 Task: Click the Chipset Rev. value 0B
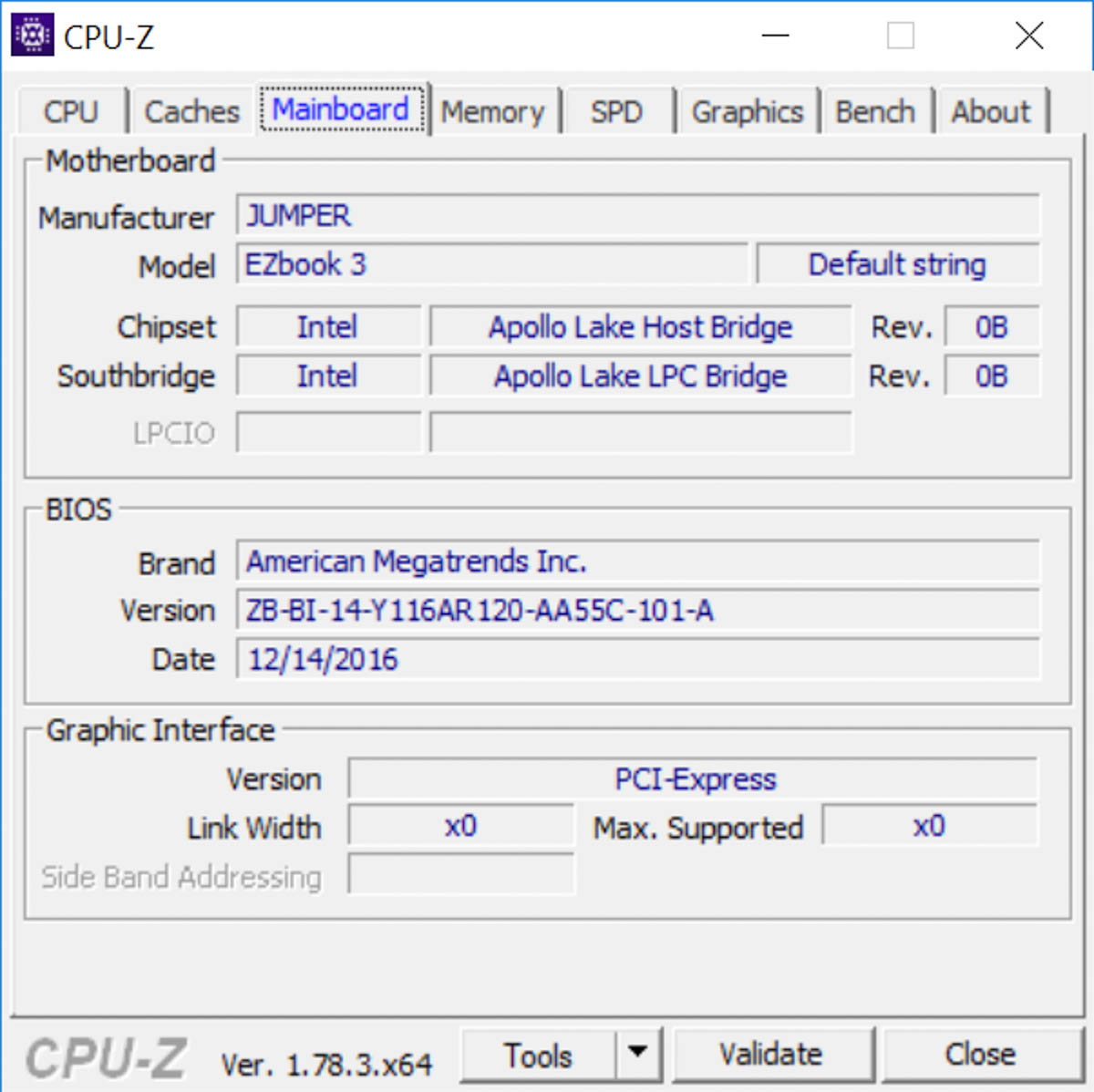pos(992,327)
